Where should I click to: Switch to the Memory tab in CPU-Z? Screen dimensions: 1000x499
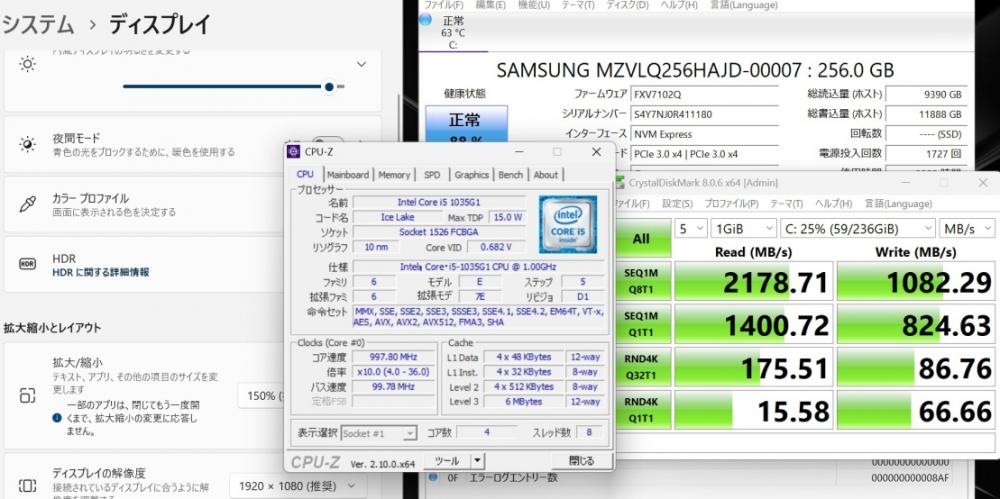(394, 174)
